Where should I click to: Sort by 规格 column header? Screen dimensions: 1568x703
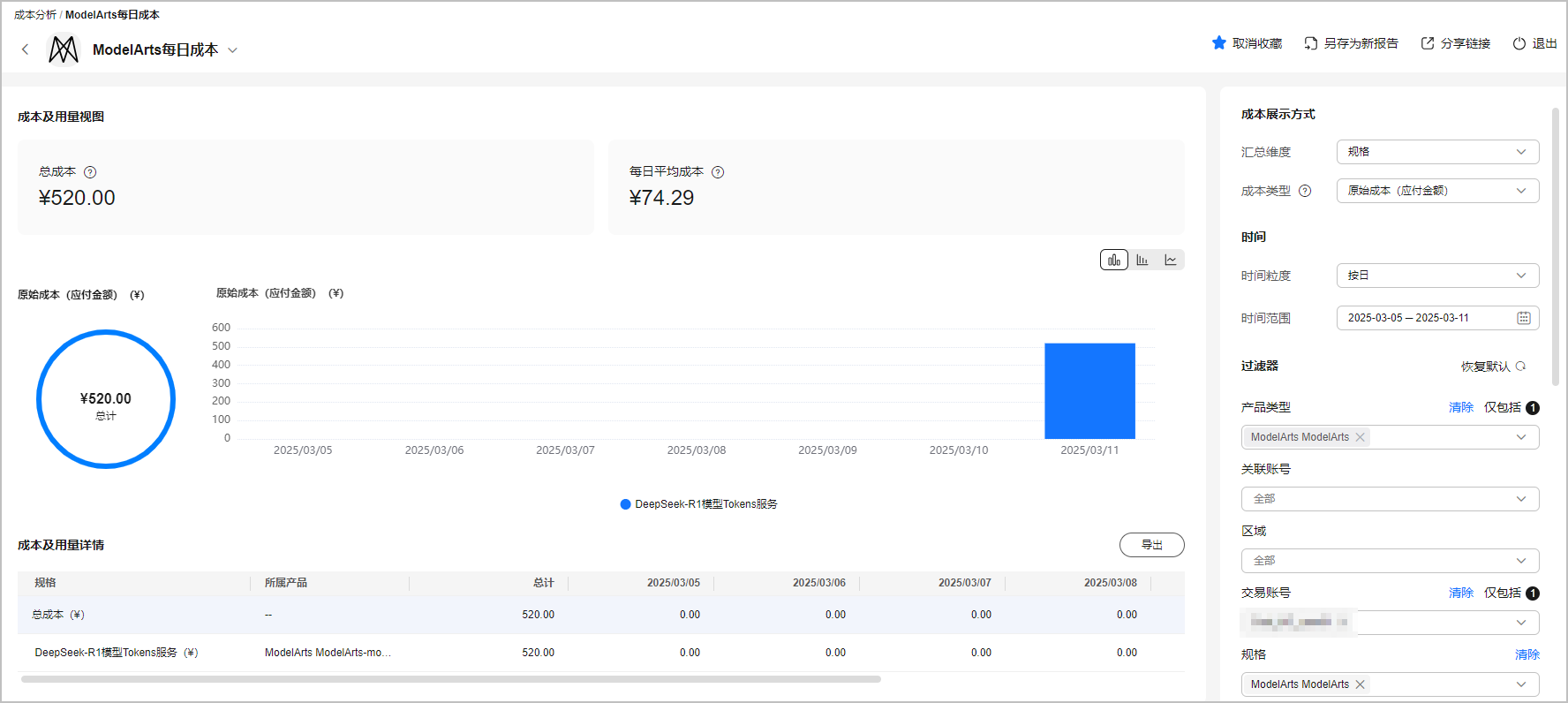tap(45, 583)
